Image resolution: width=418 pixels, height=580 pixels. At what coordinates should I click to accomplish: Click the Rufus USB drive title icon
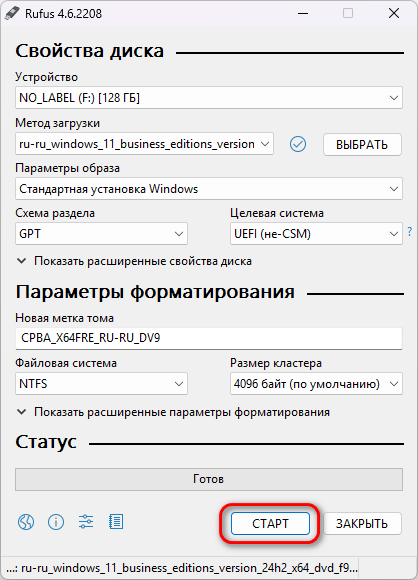click(x=12, y=13)
